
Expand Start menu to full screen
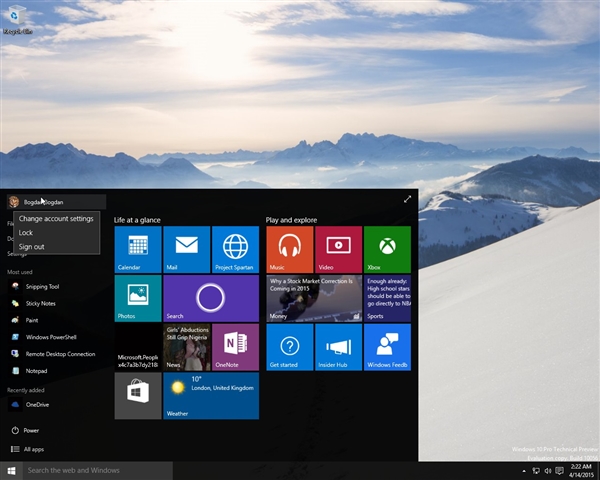point(407,199)
